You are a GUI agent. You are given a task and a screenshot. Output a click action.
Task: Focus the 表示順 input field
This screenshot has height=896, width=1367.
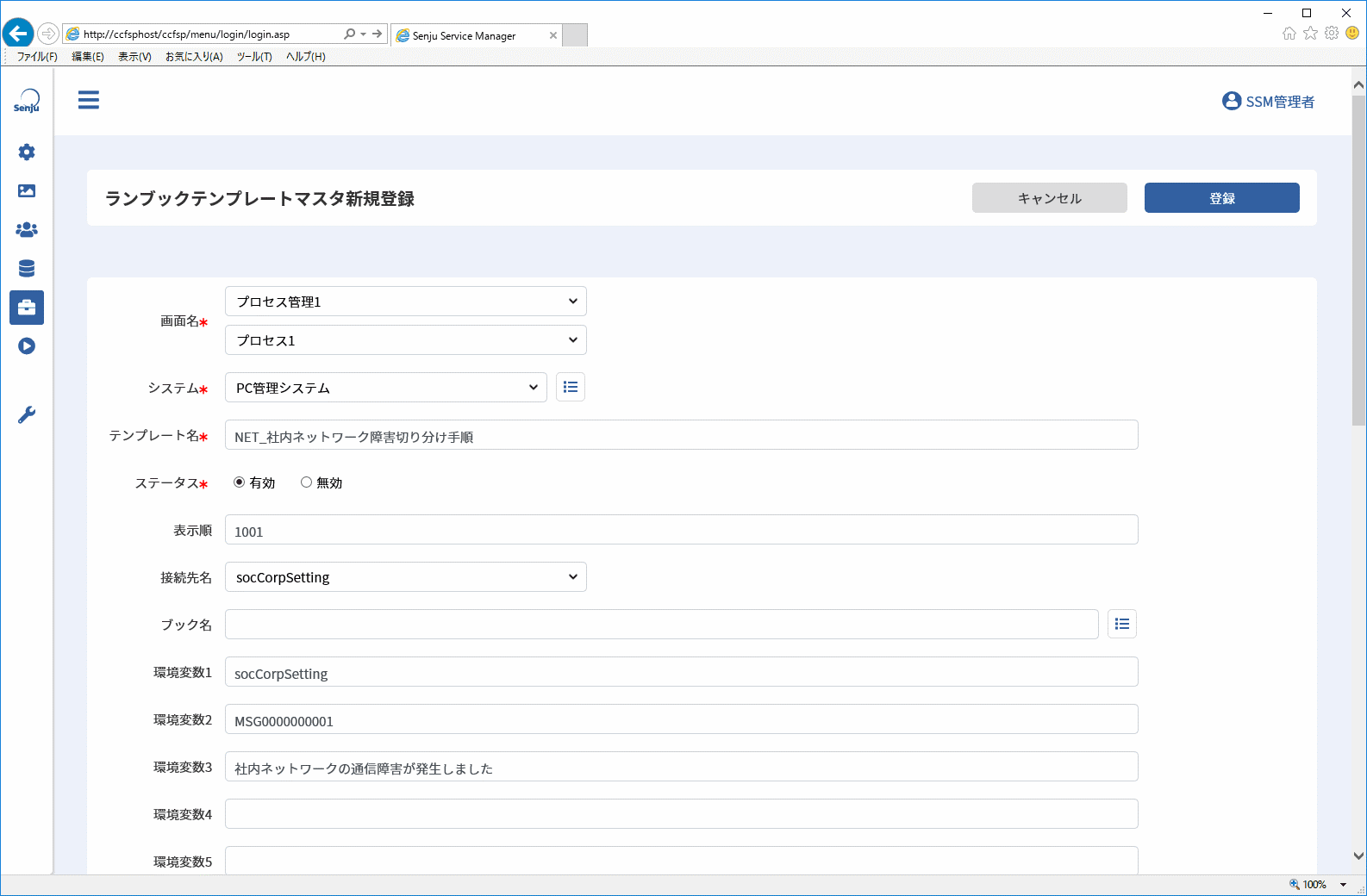pos(682,530)
